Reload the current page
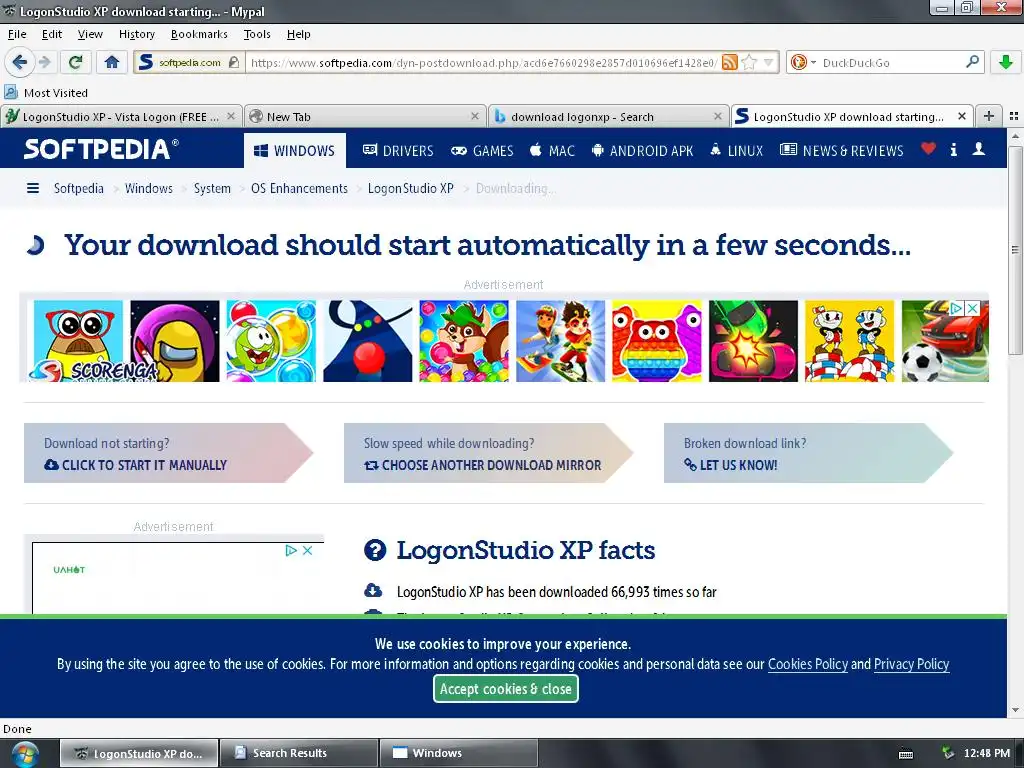Screen dimensions: 1024x768 tap(76, 62)
